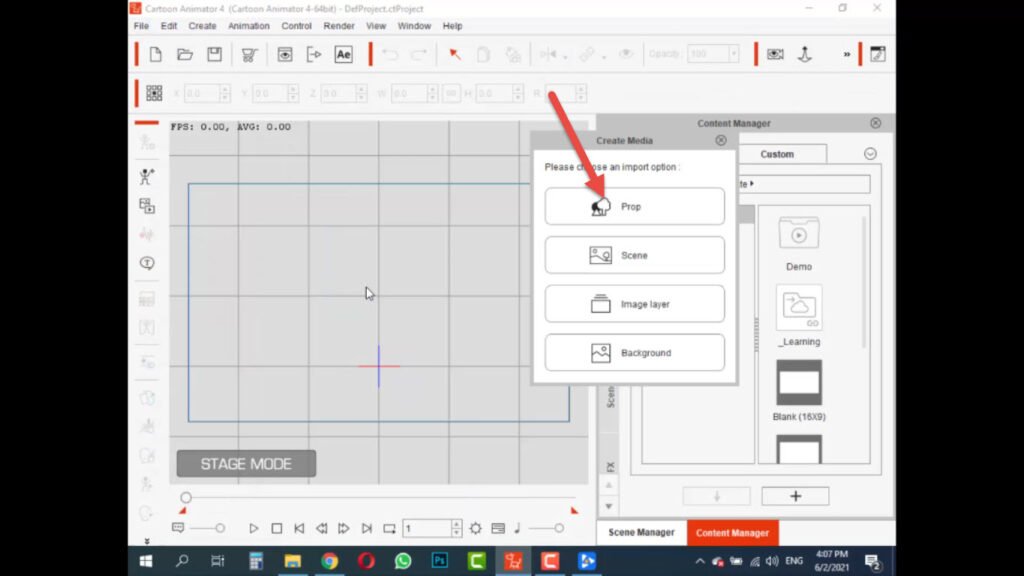1024x576 pixels.
Task: Step to next frame
Action: tap(344, 528)
